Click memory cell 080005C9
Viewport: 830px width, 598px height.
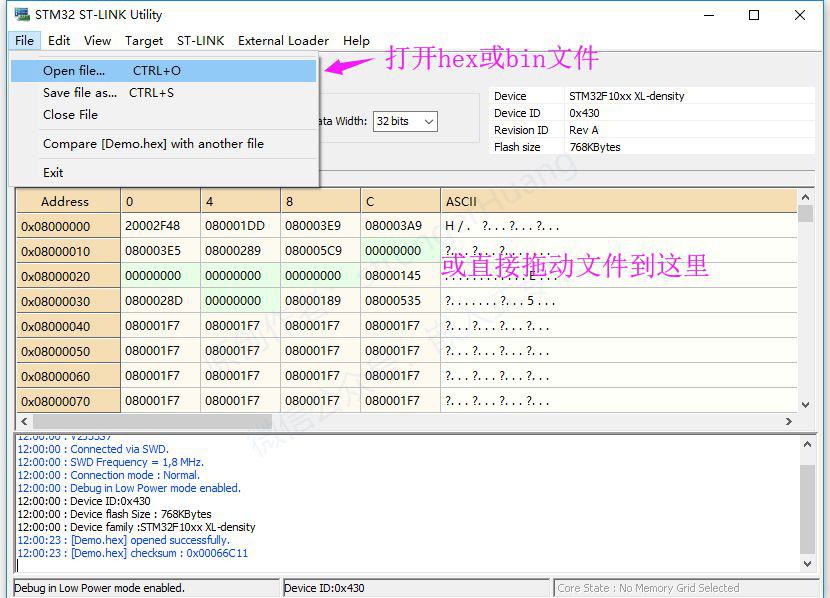coord(320,251)
